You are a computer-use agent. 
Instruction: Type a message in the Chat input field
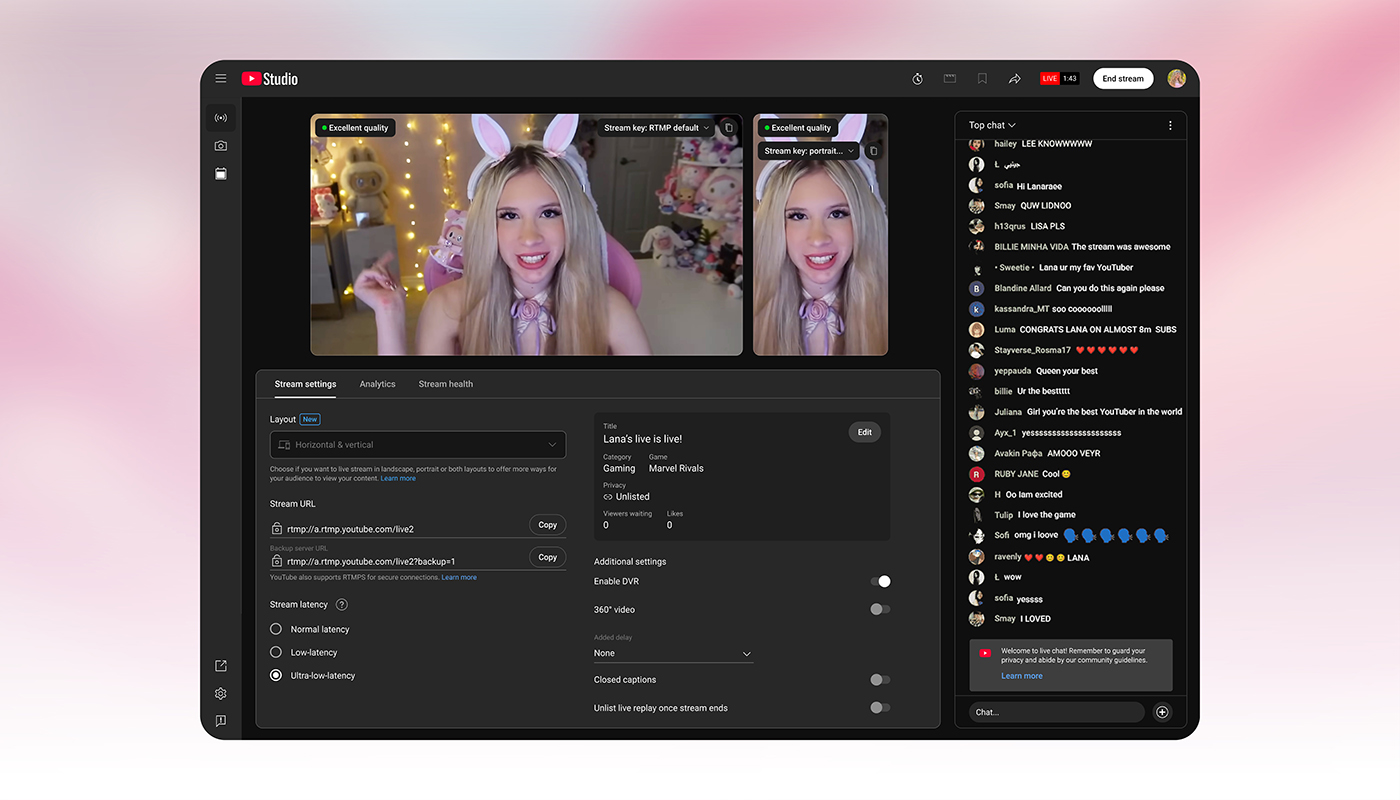click(x=1055, y=711)
